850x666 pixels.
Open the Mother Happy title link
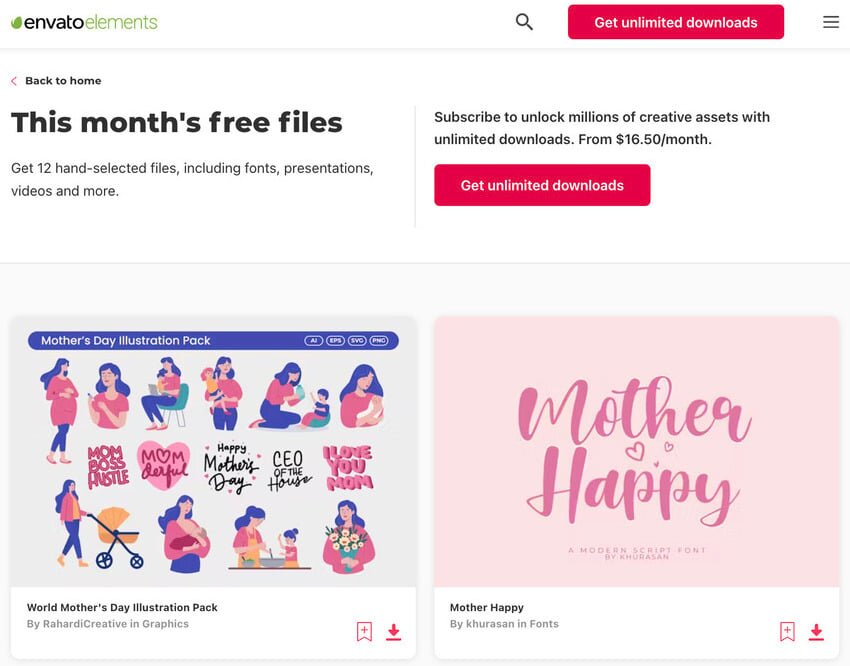(487, 607)
